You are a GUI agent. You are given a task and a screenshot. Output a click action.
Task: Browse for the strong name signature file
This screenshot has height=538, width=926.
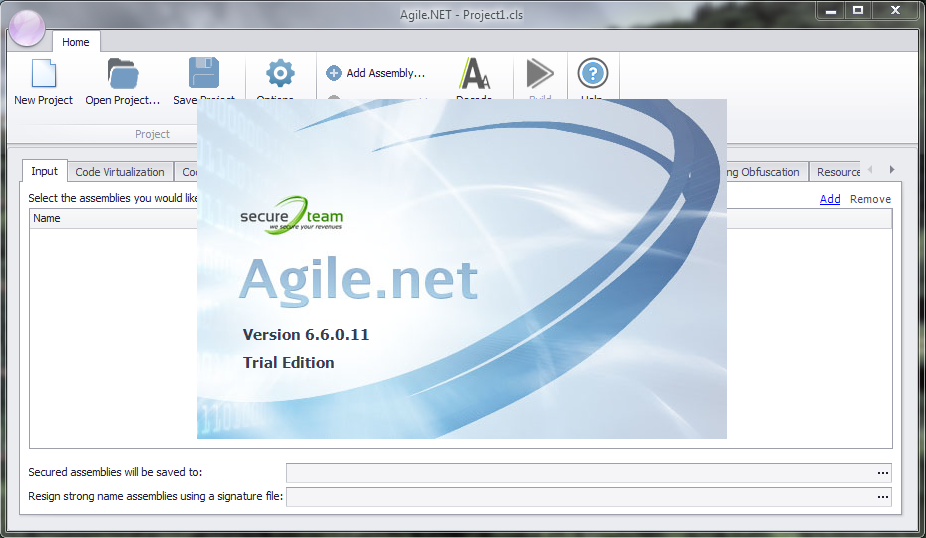(x=883, y=497)
